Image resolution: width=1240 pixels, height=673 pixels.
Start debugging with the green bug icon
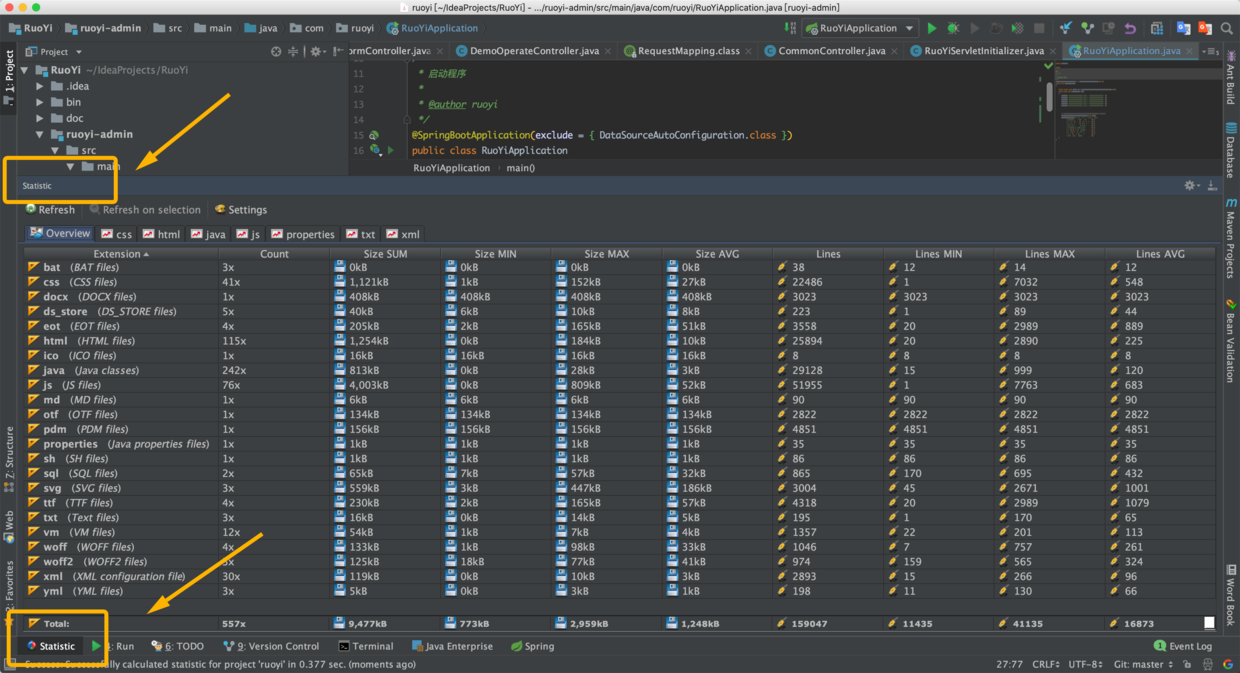953,29
